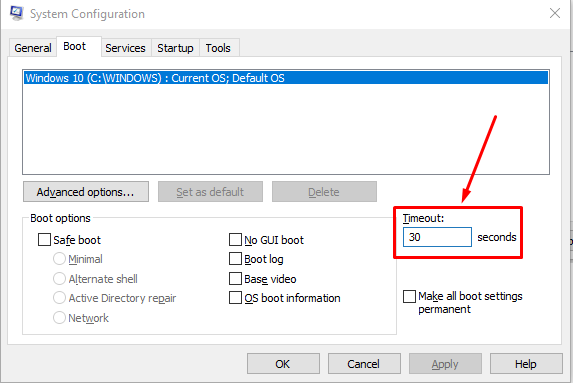The width and height of the screenshot is (573, 383).
Task: Open Advanced options dialog
Action: 86,192
